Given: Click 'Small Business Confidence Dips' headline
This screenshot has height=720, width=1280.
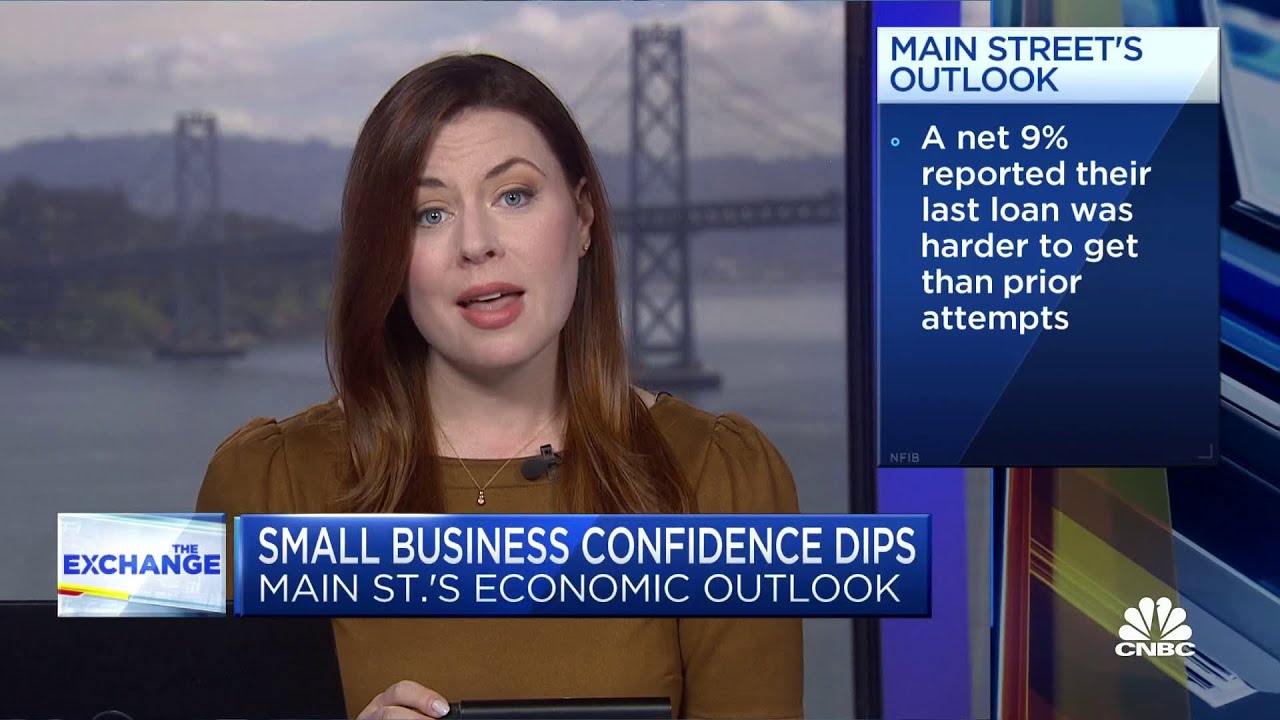Looking at the screenshot, I should click(587, 545).
